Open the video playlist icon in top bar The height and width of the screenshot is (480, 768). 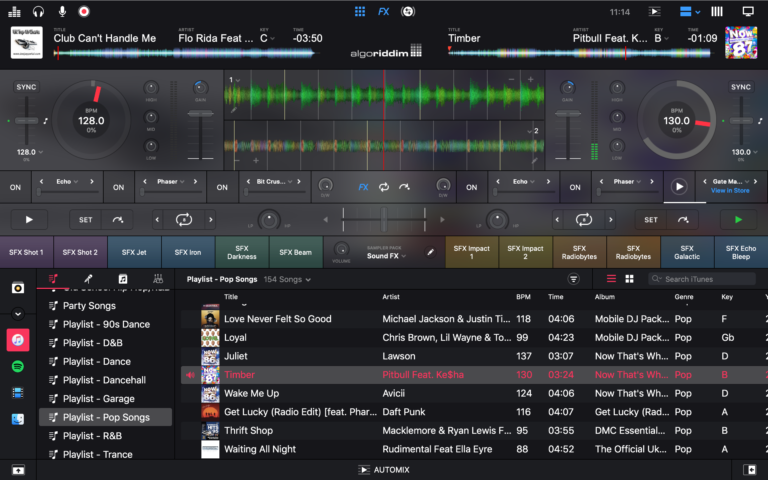tap(654, 11)
